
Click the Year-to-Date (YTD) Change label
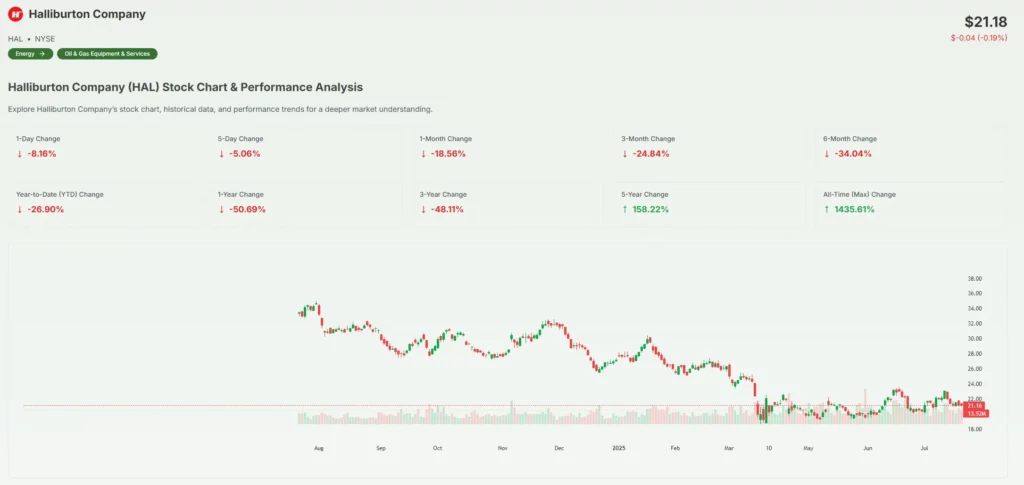(59, 194)
